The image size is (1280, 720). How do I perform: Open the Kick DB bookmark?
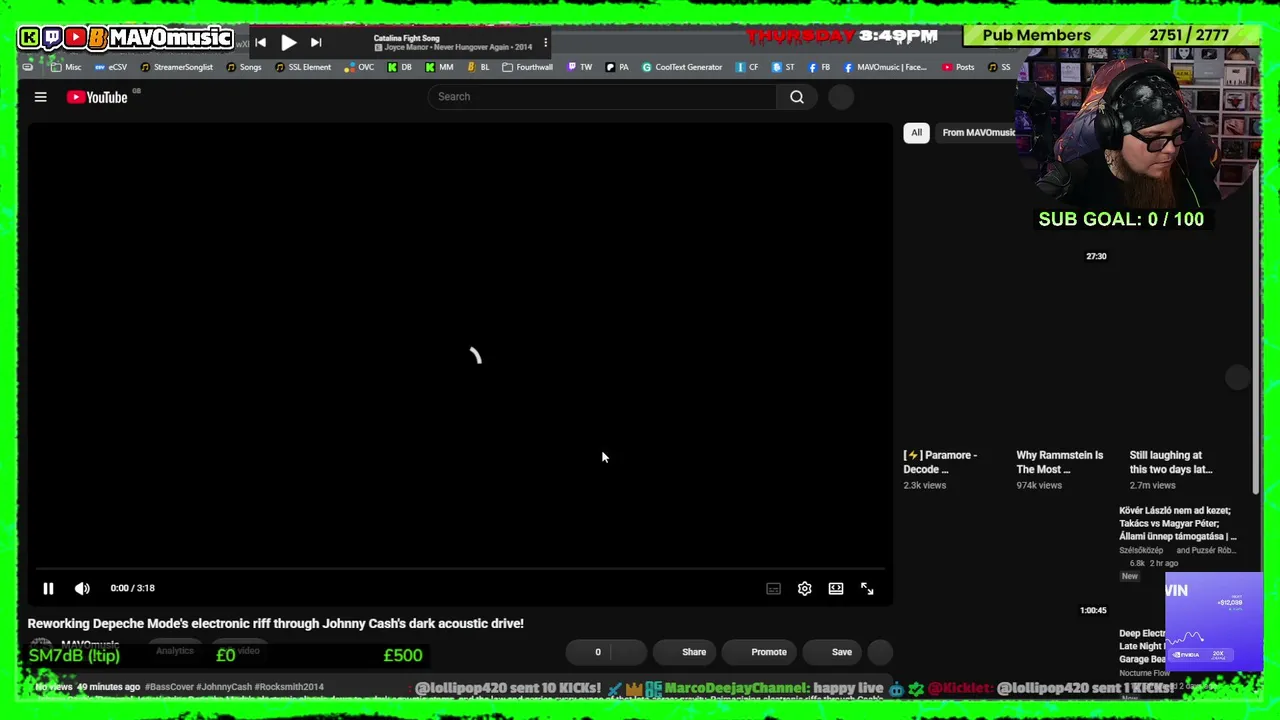399,67
